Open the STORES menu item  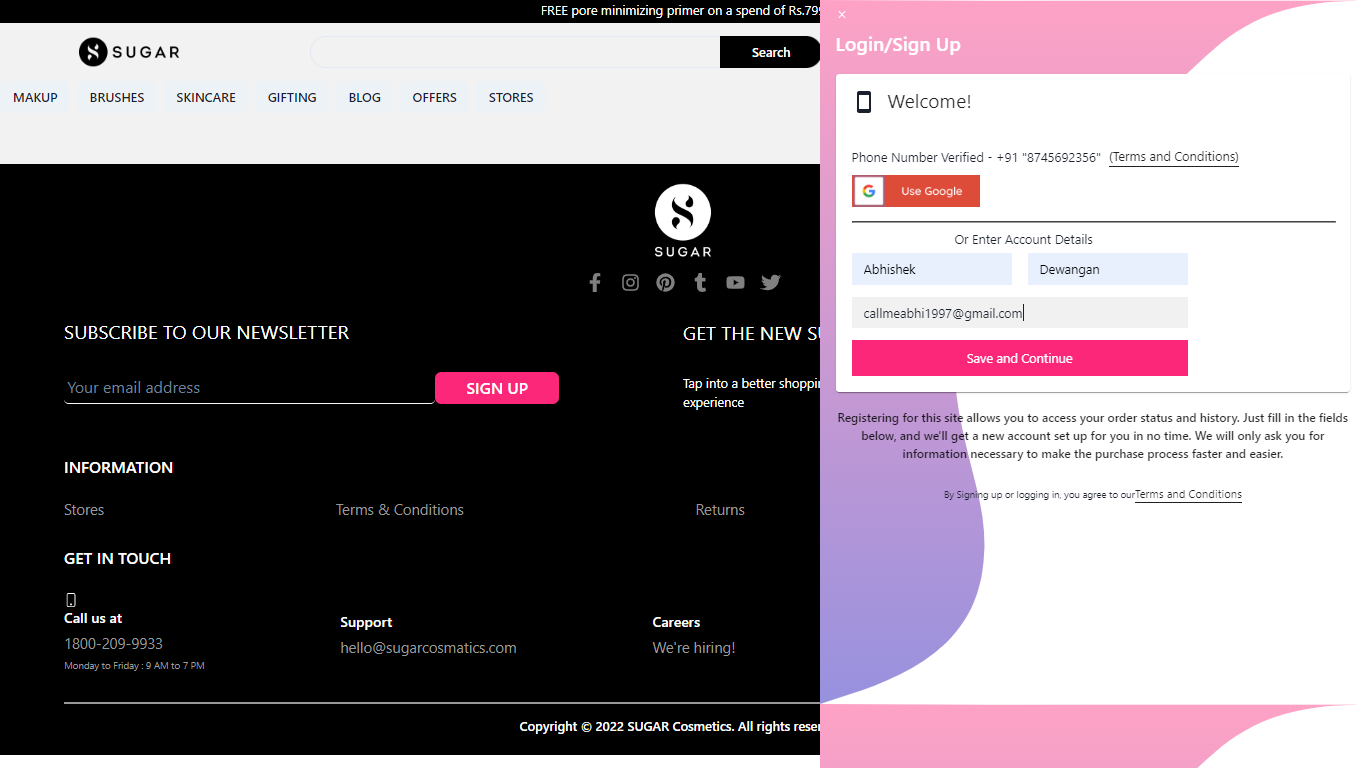click(511, 97)
